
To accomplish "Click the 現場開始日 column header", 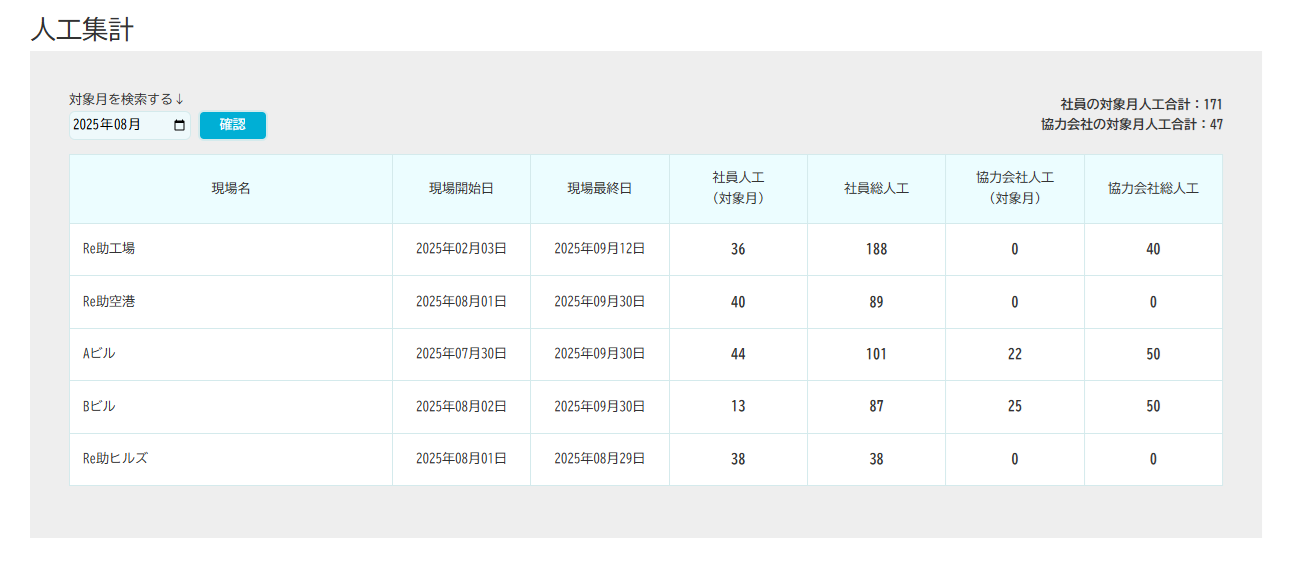I will [461, 189].
